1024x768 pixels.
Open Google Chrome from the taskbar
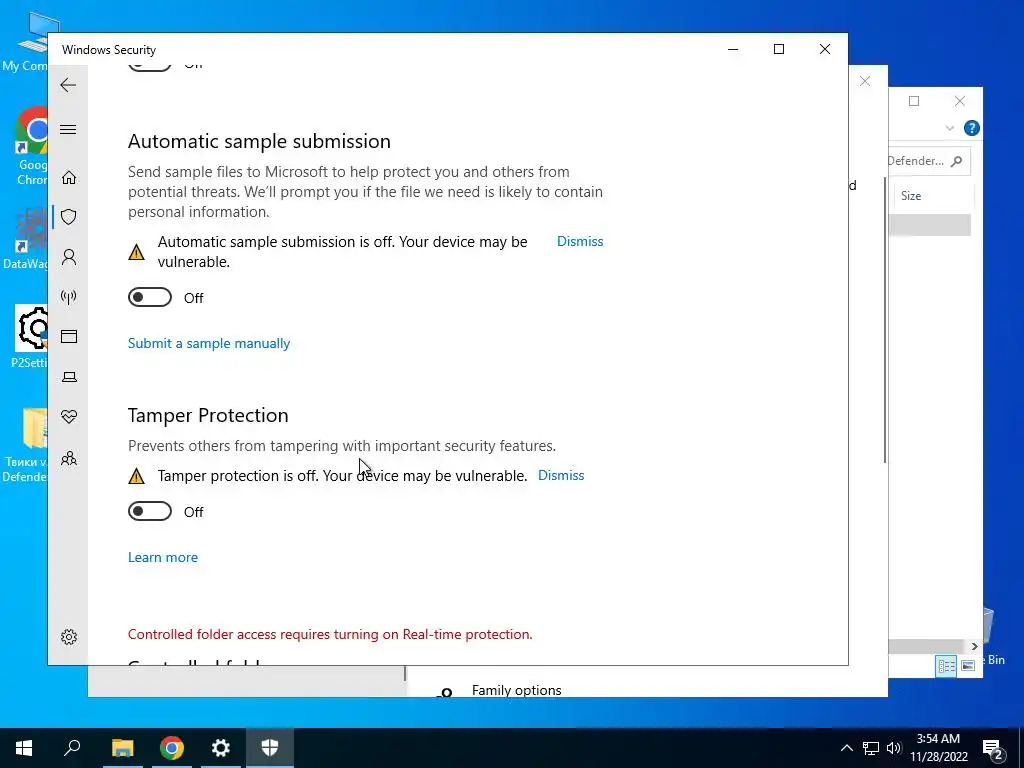tap(172, 748)
